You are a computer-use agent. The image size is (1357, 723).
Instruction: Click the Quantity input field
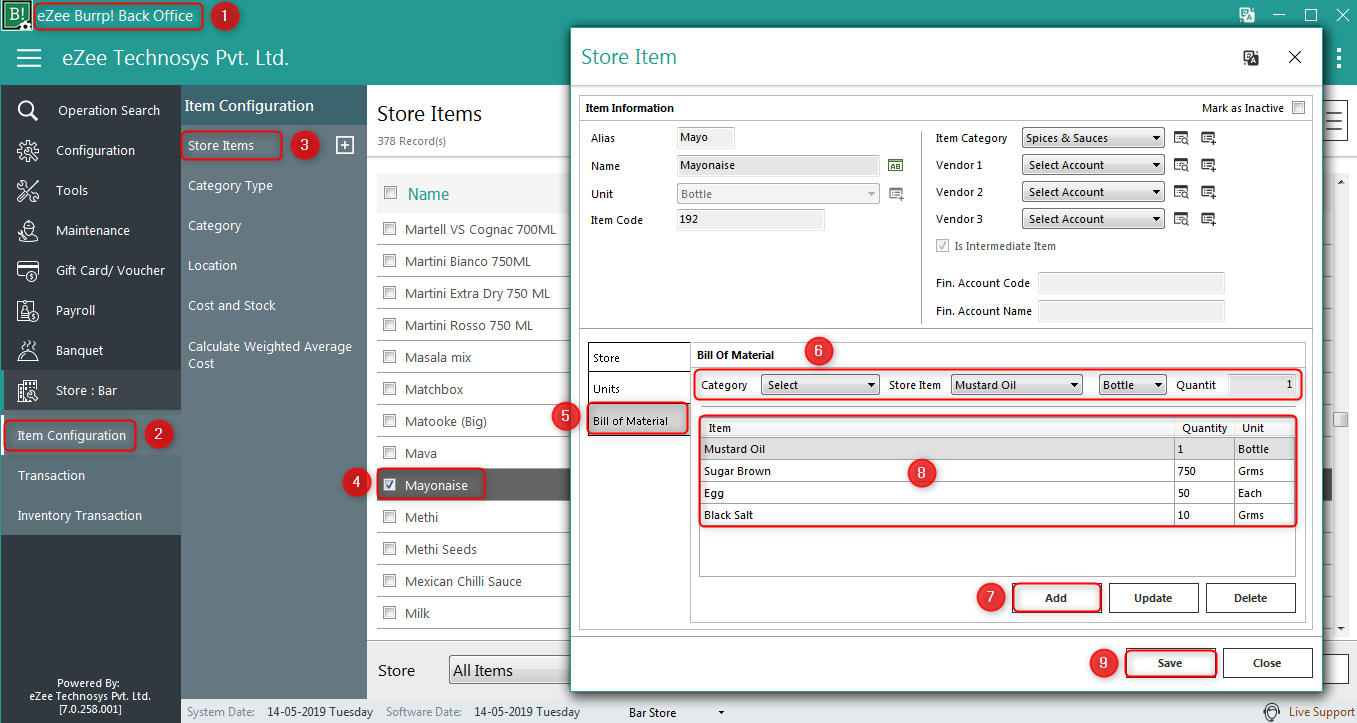(1262, 385)
